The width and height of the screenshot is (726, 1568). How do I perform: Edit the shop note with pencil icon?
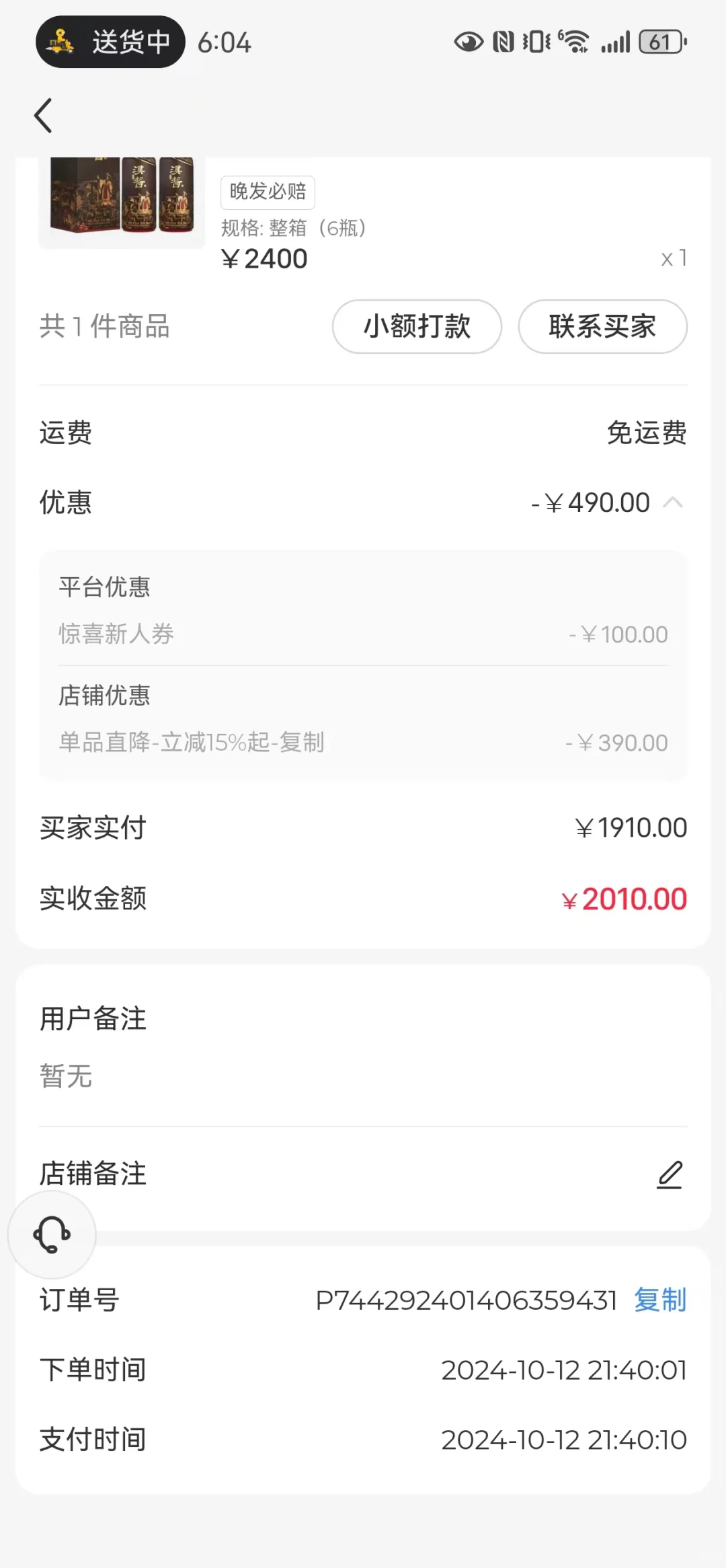click(x=670, y=1174)
